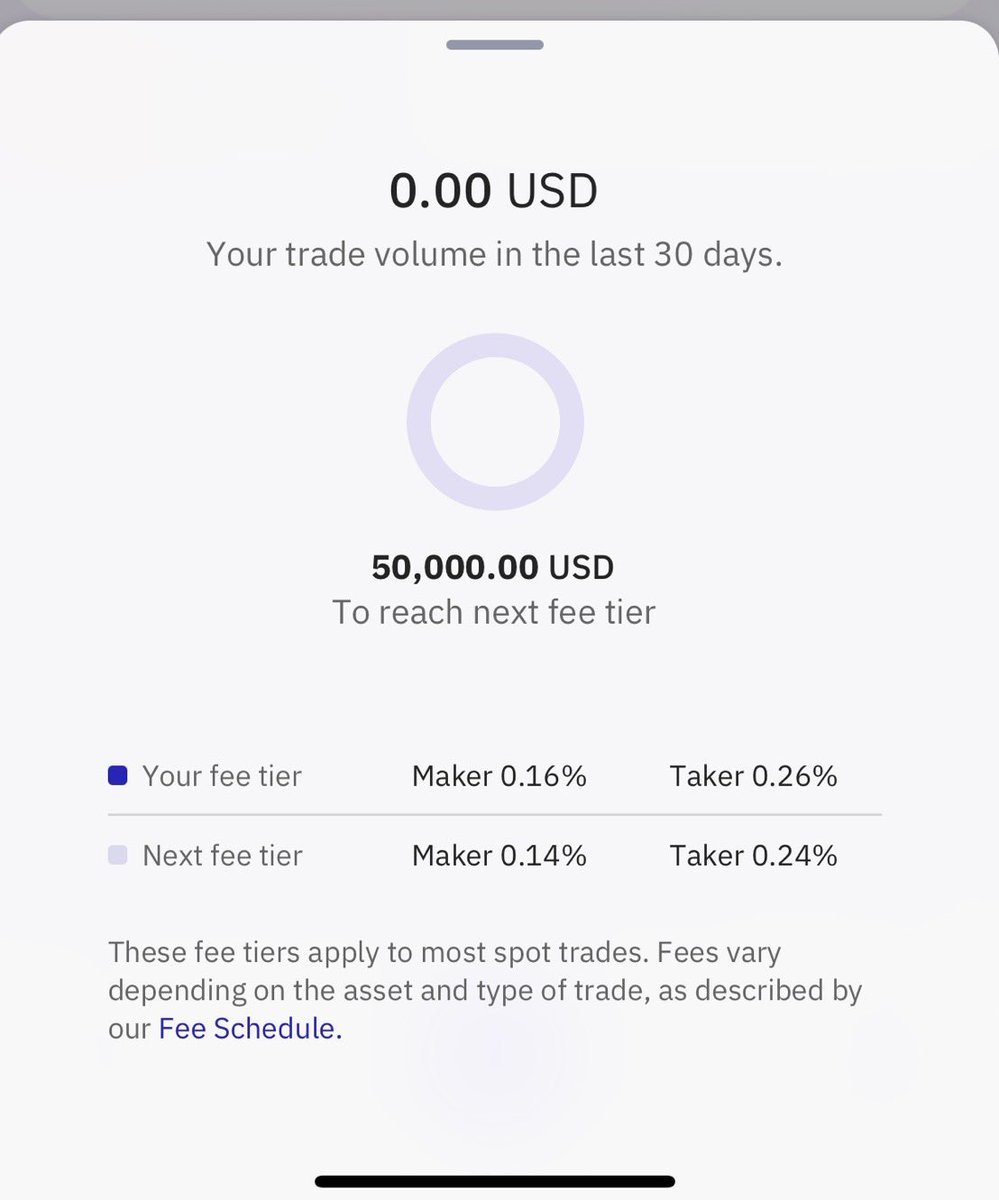Tap the Taker 0.24% value
This screenshot has height=1200, width=999.
[x=753, y=856]
